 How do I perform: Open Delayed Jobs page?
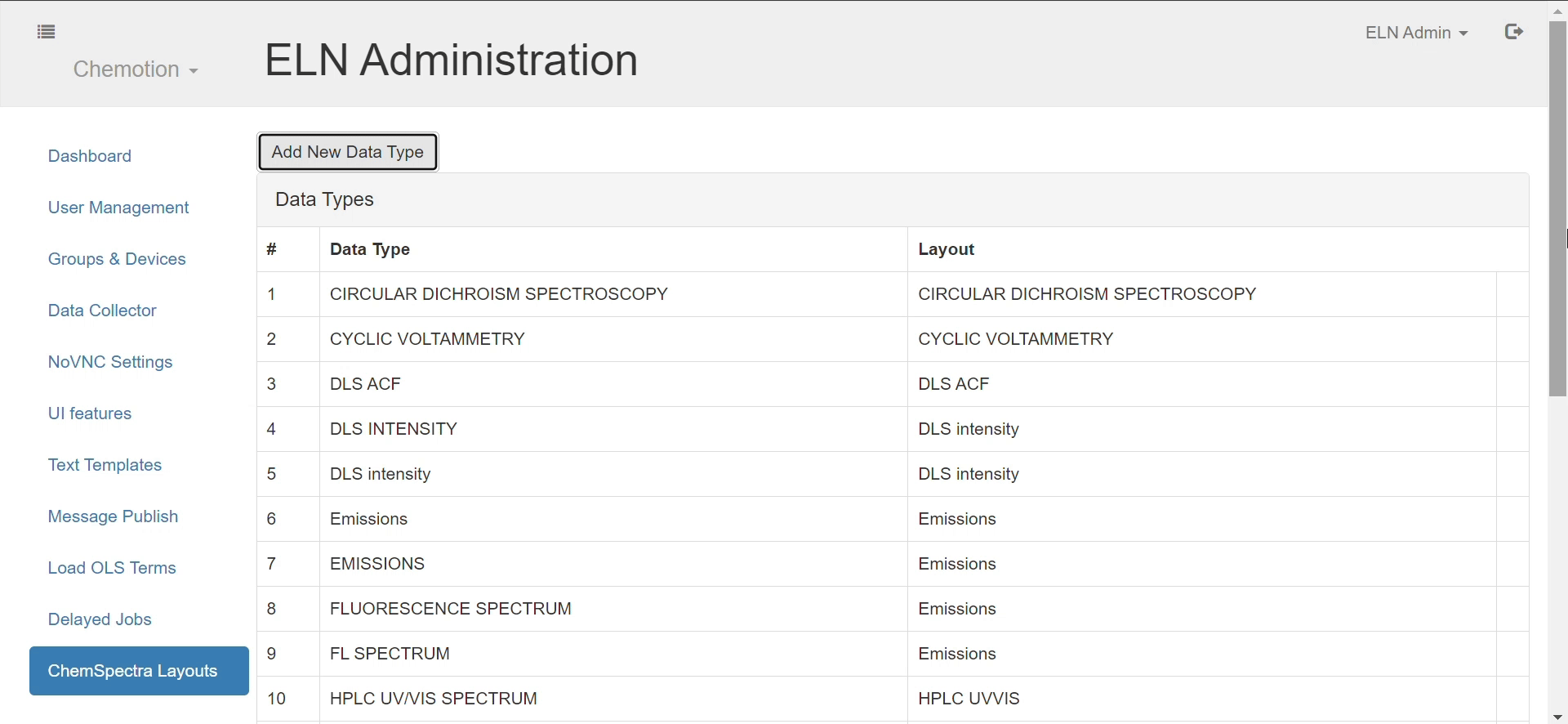pos(100,619)
